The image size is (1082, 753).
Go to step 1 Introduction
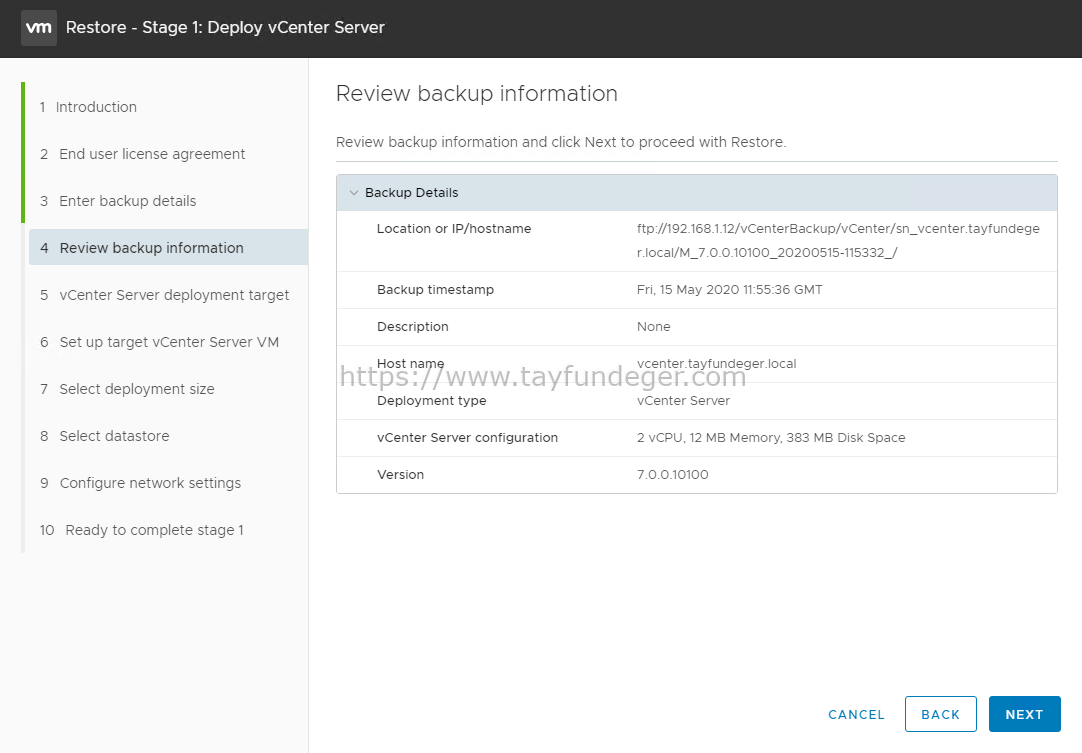(x=88, y=107)
